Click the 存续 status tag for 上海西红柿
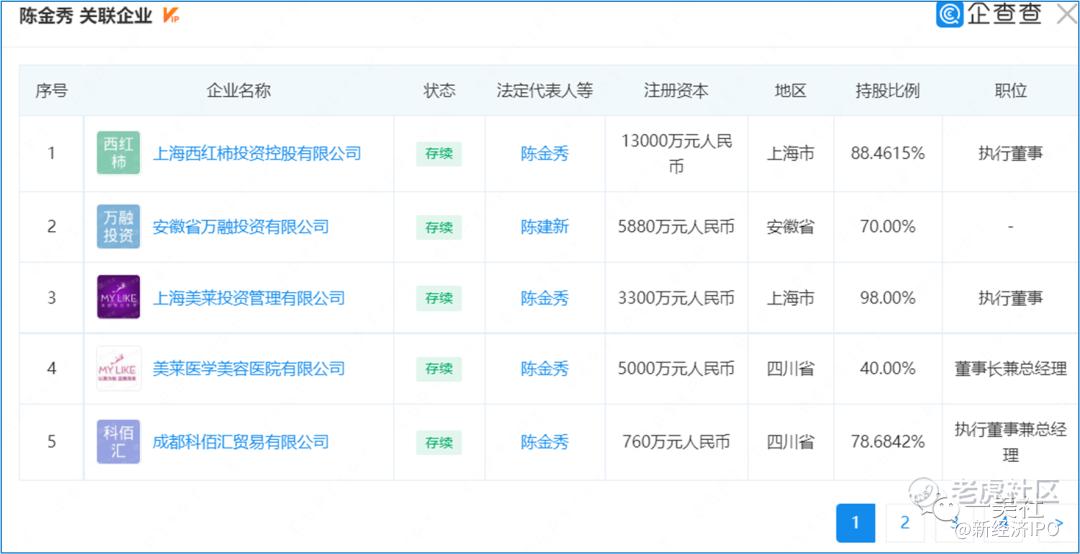This screenshot has height=554, width=1080. click(x=439, y=154)
